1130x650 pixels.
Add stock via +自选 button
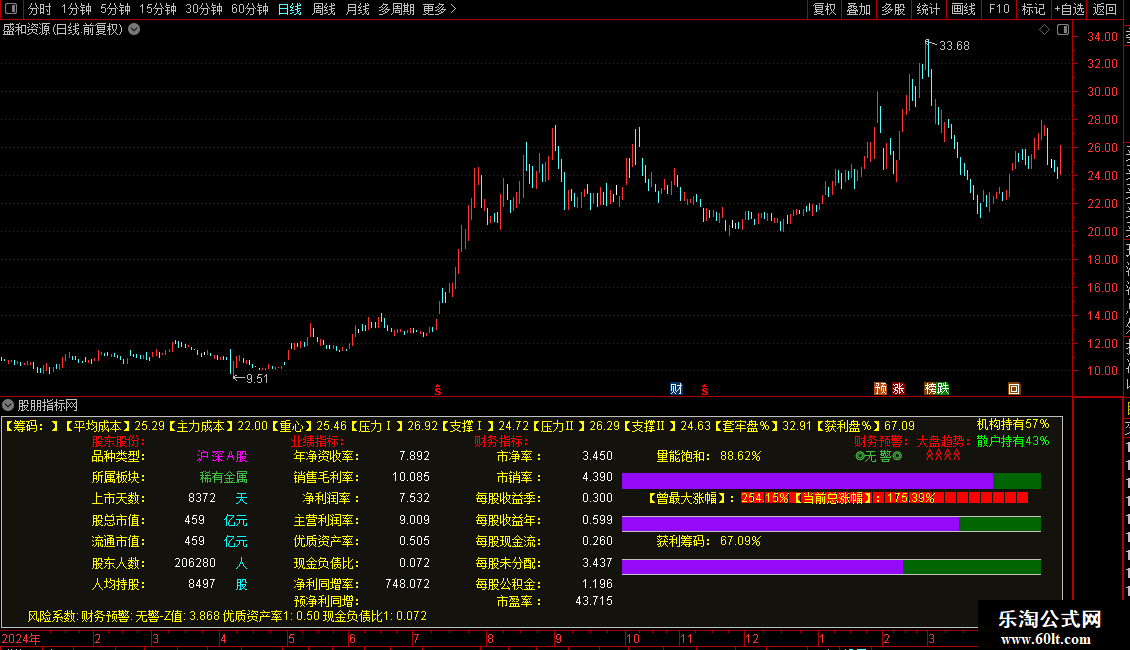point(1069,9)
